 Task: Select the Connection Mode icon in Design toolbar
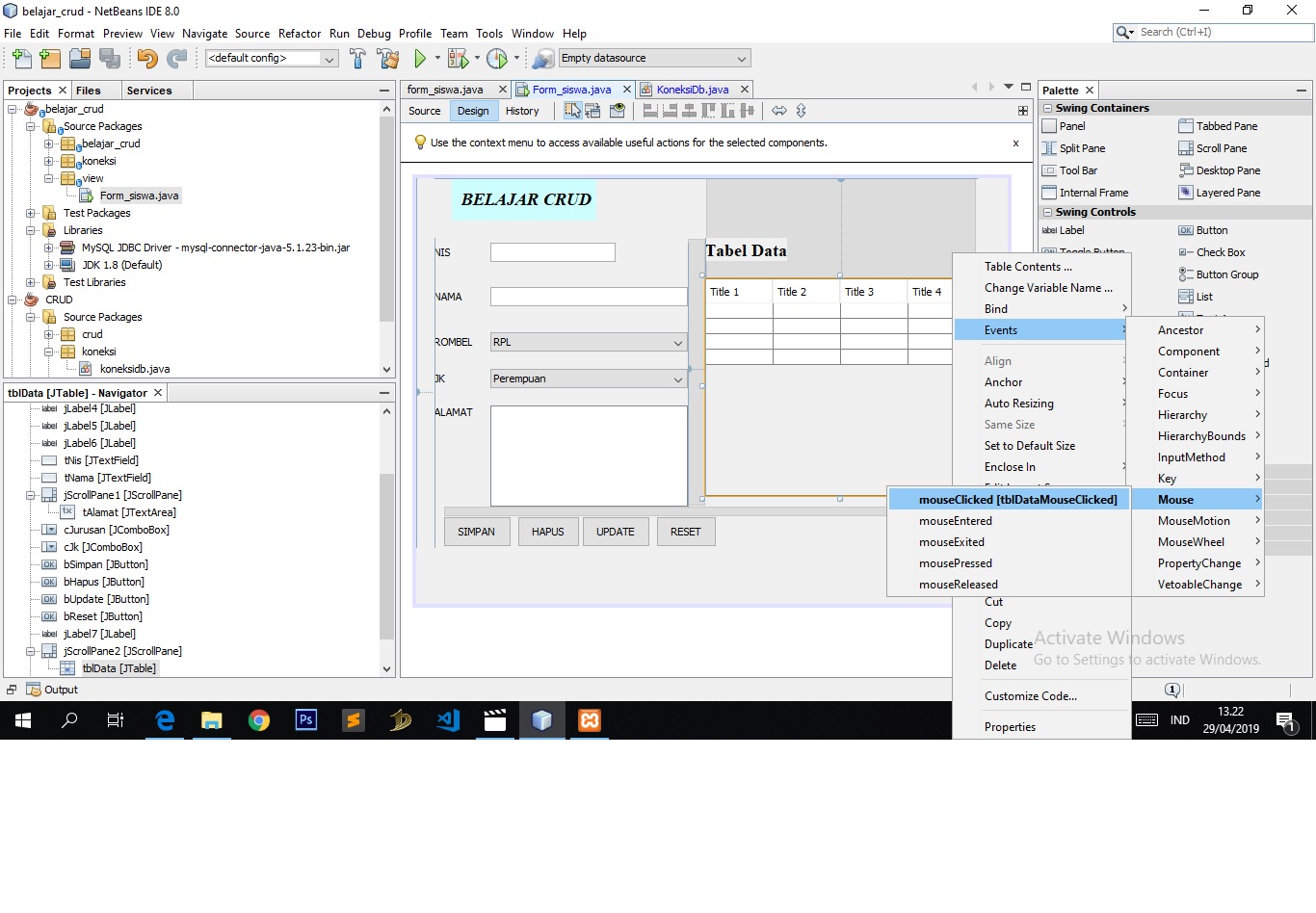pyautogui.click(x=595, y=110)
